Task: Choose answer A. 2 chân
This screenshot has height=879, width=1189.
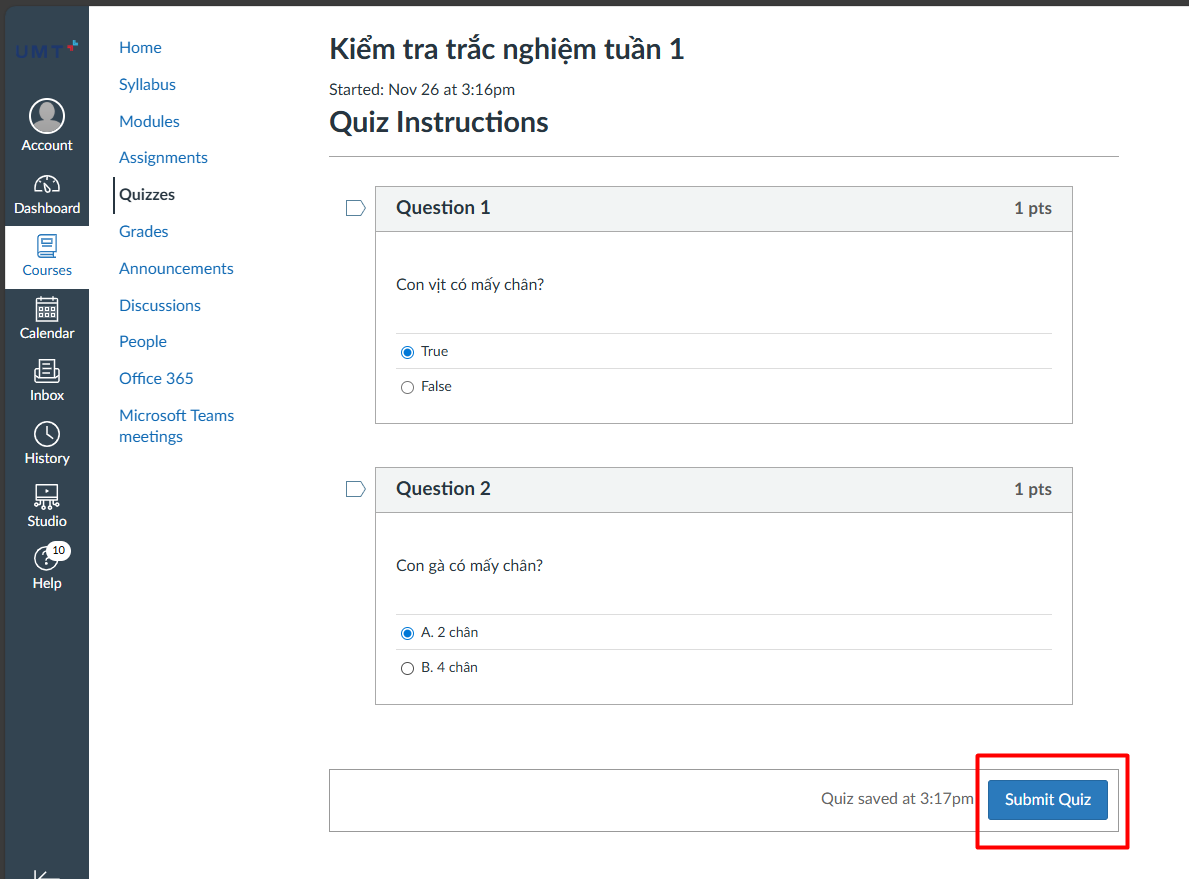Action: pos(407,633)
